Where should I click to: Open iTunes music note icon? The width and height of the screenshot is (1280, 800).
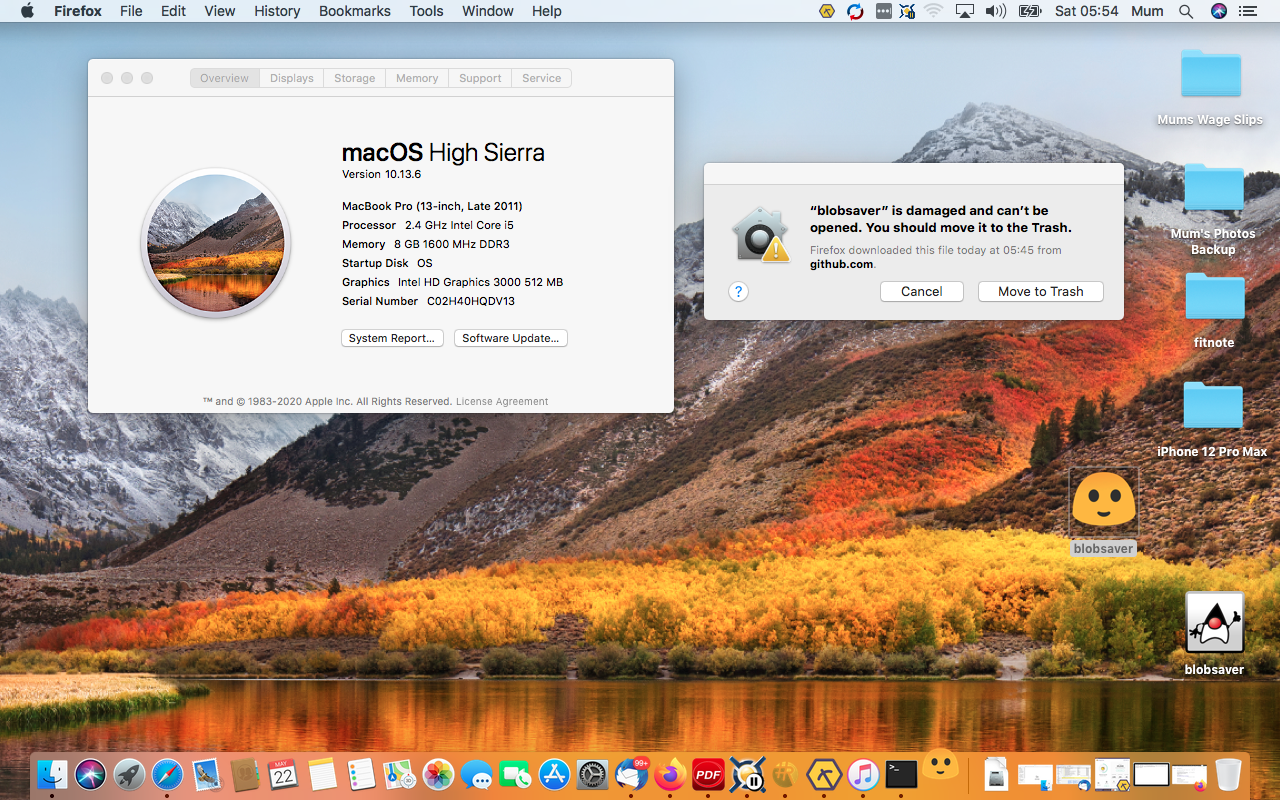click(863, 774)
